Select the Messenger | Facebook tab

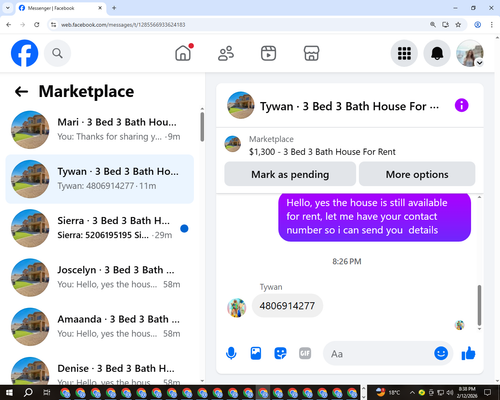click(61, 8)
